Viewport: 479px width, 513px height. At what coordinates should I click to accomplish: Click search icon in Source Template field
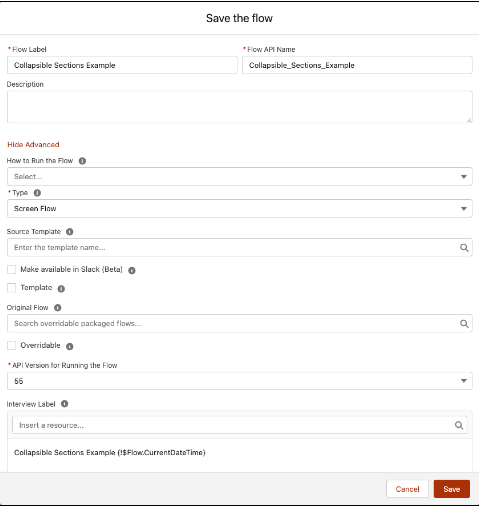point(464,248)
